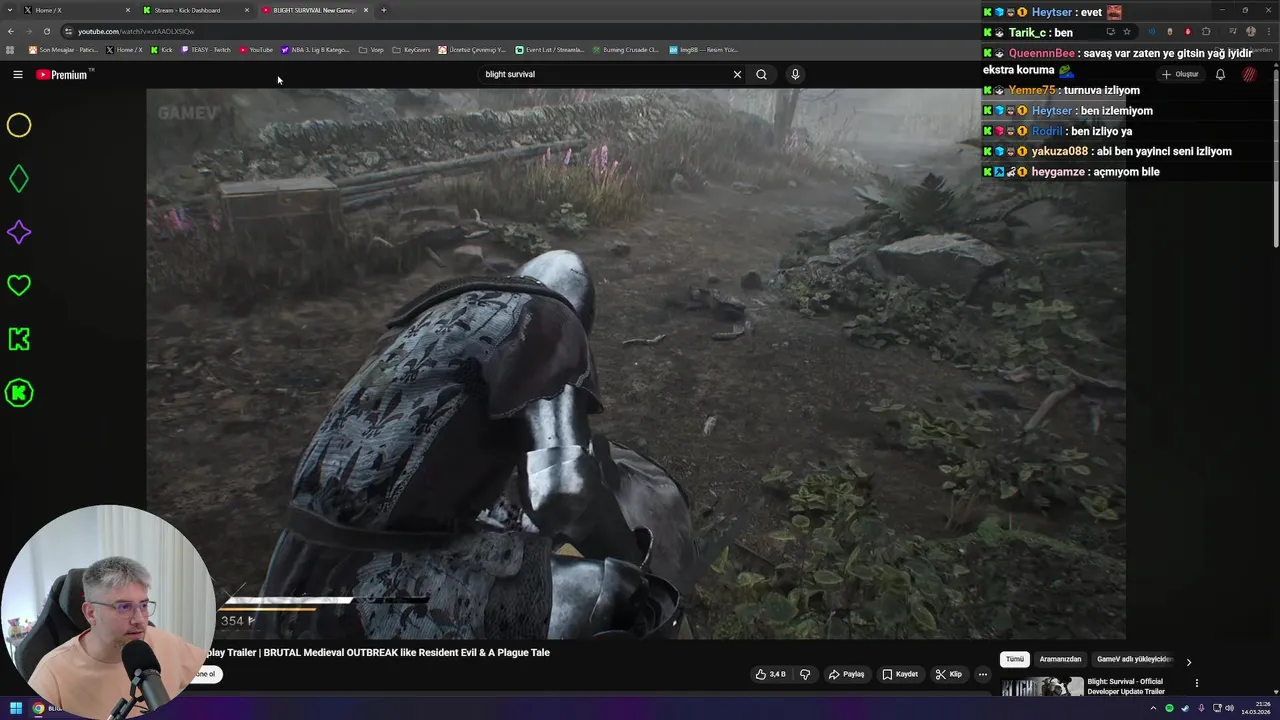Open the bookmarks bar apps grid icon
Screen dimensions: 1280x720
[10, 49]
